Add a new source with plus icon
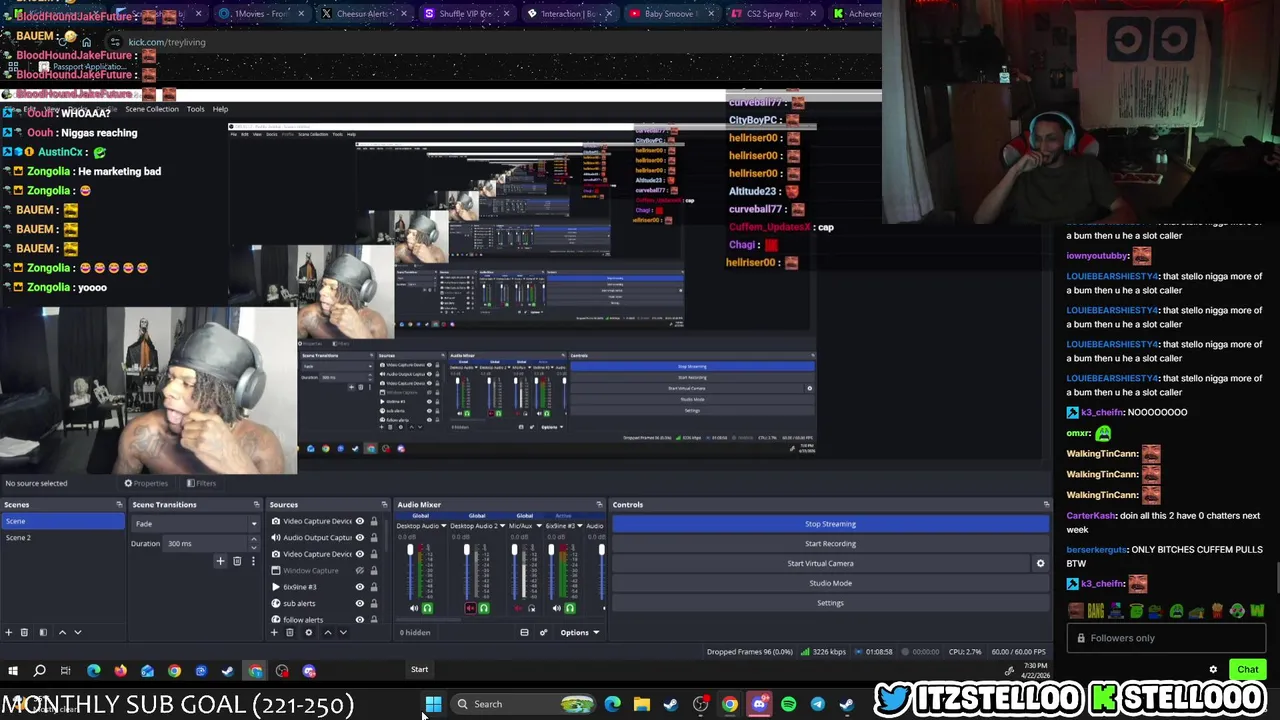Screen dimensions: 1280x720 point(274,632)
